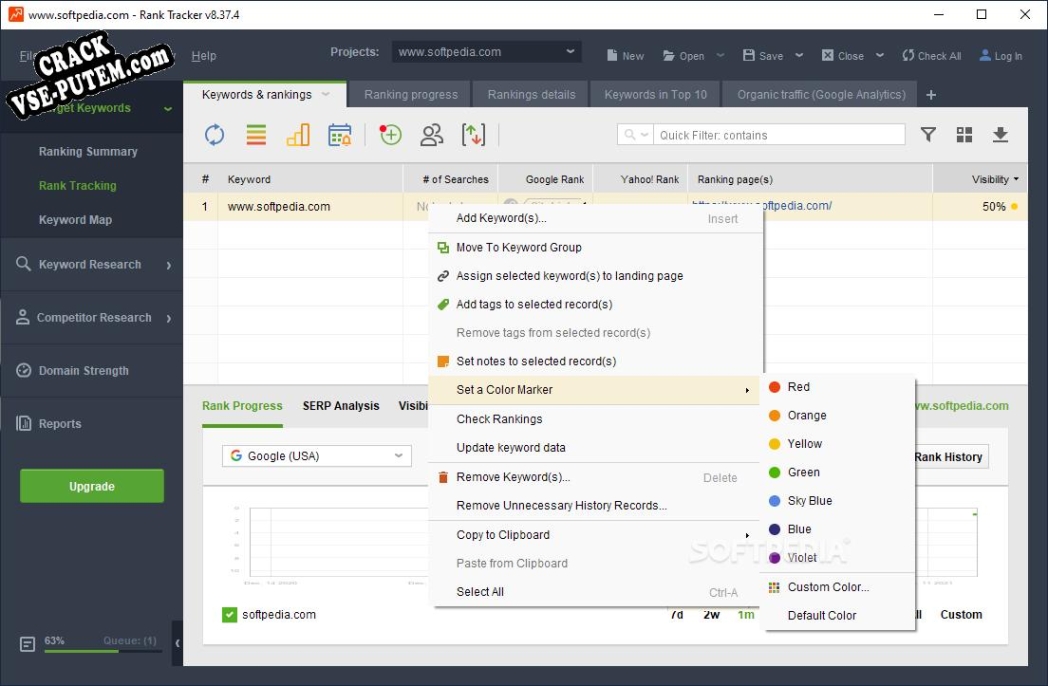The height and width of the screenshot is (686, 1048).
Task: Open the Projects dropdown
Action: (487, 52)
